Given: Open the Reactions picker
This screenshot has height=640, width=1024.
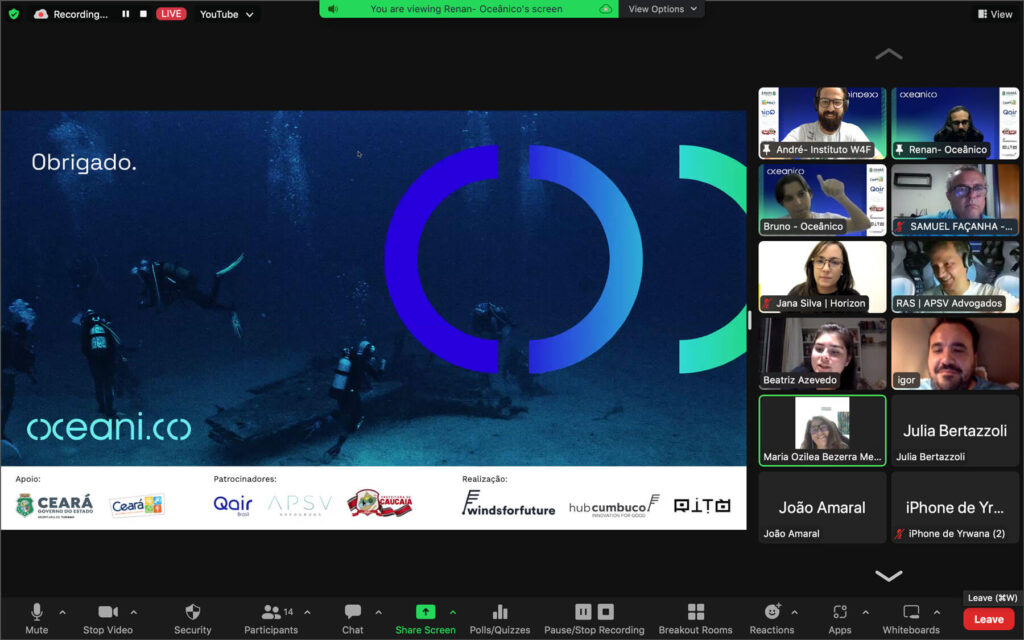Looking at the screenshot, I should pyautogui.click(x=772, y=617).
